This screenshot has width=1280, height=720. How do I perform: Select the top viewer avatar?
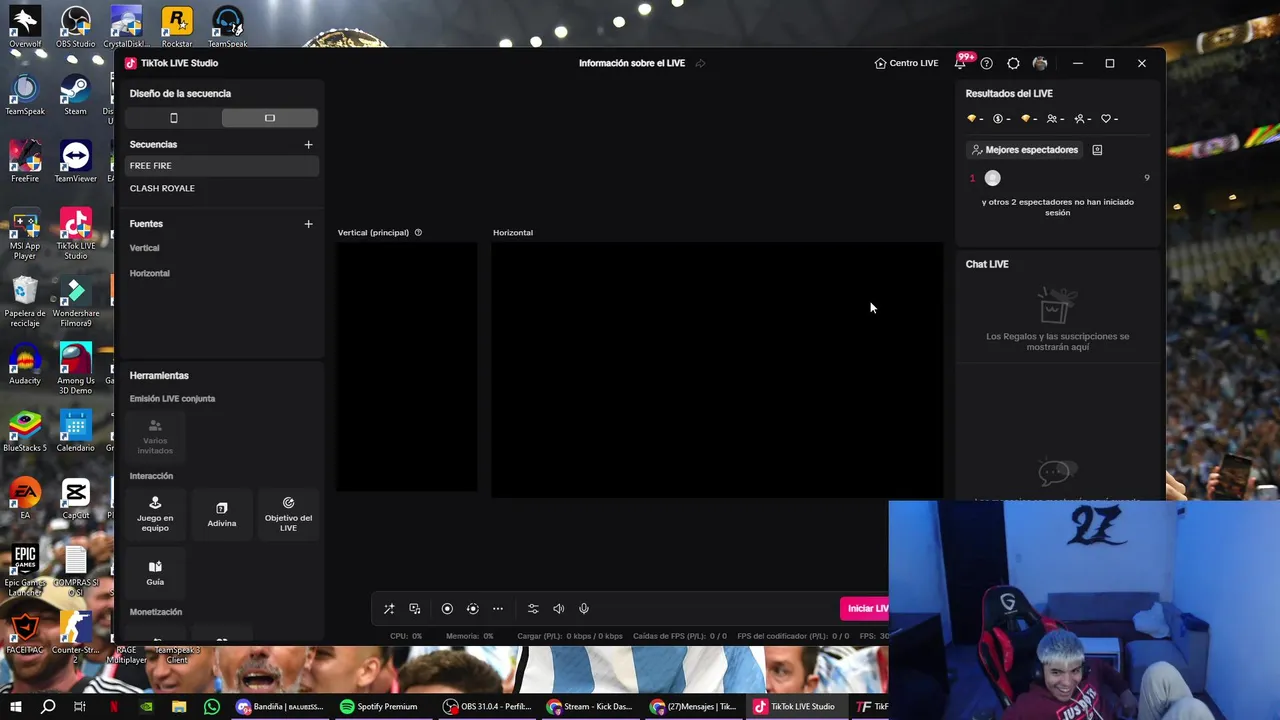pos(992,178)
